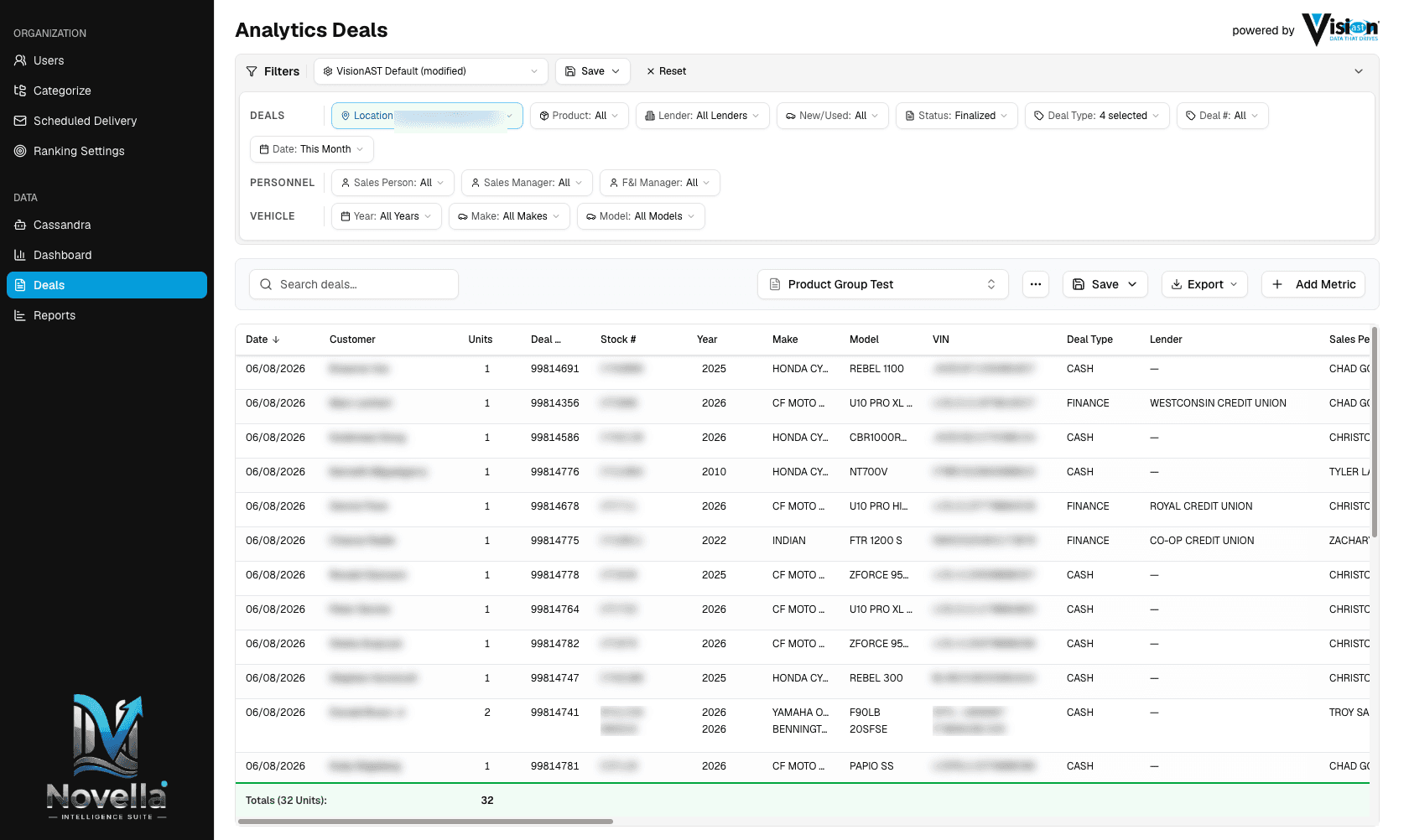The height and width of the screenshot is (840, 1409).
Task: Click the INDIAN make cell
Action: pos(789,541)
